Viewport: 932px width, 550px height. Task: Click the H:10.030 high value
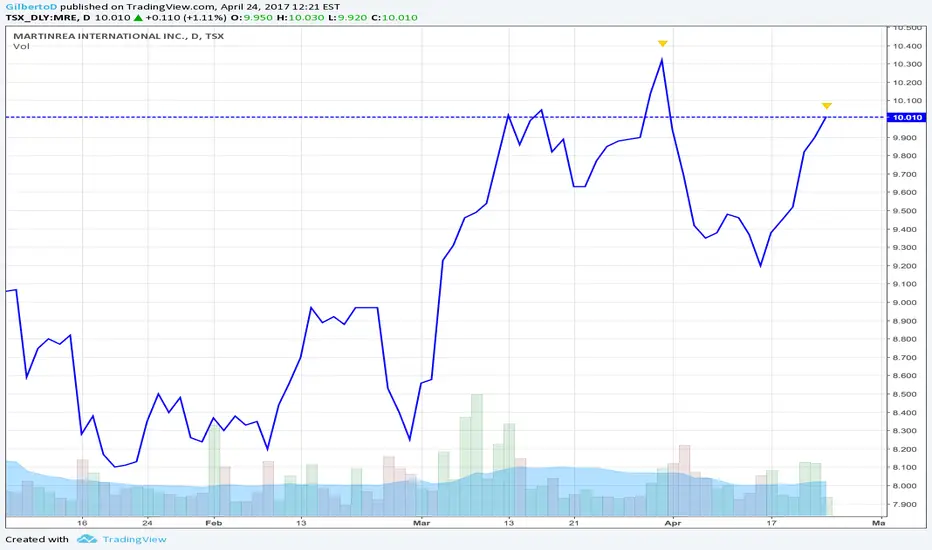point(300,18)
